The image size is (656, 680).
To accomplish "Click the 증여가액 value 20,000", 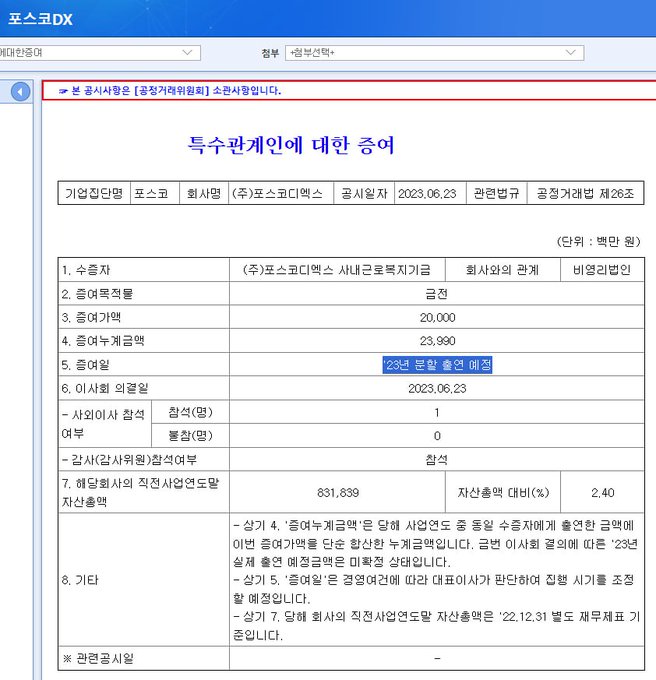I will coord(437,317).
